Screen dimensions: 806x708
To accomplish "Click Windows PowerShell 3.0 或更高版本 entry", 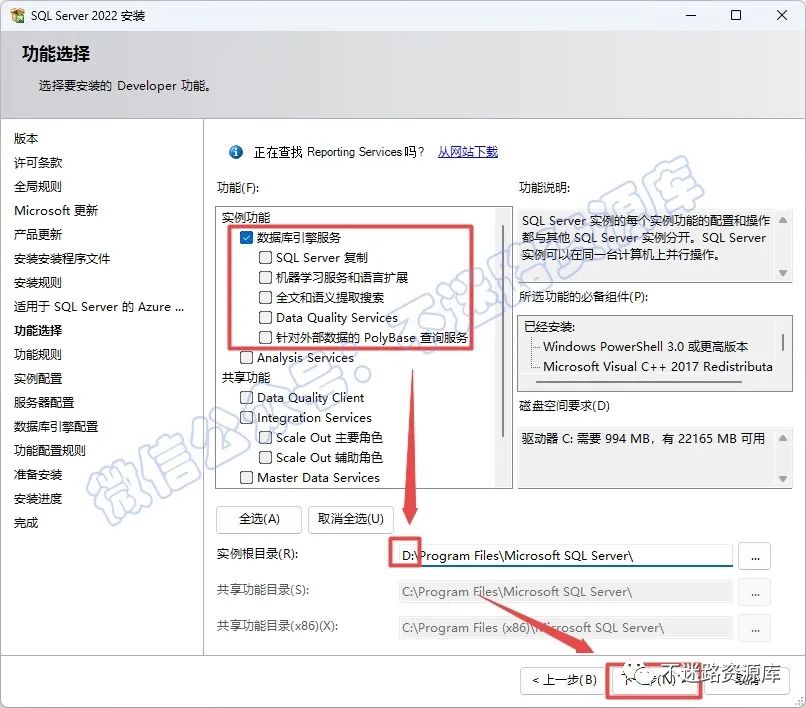I will [x=645, y=347].
